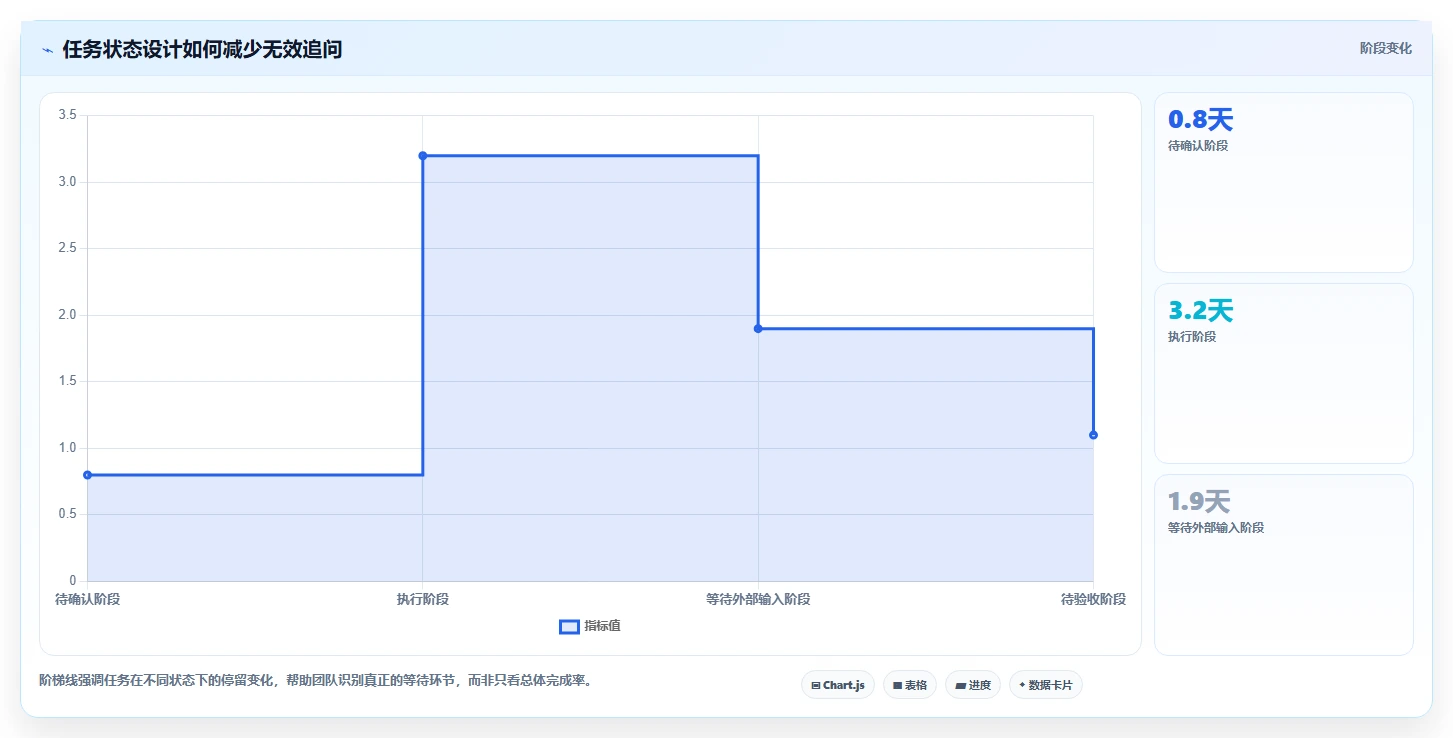Click the 0.8天 metric value

(1201, 120)
